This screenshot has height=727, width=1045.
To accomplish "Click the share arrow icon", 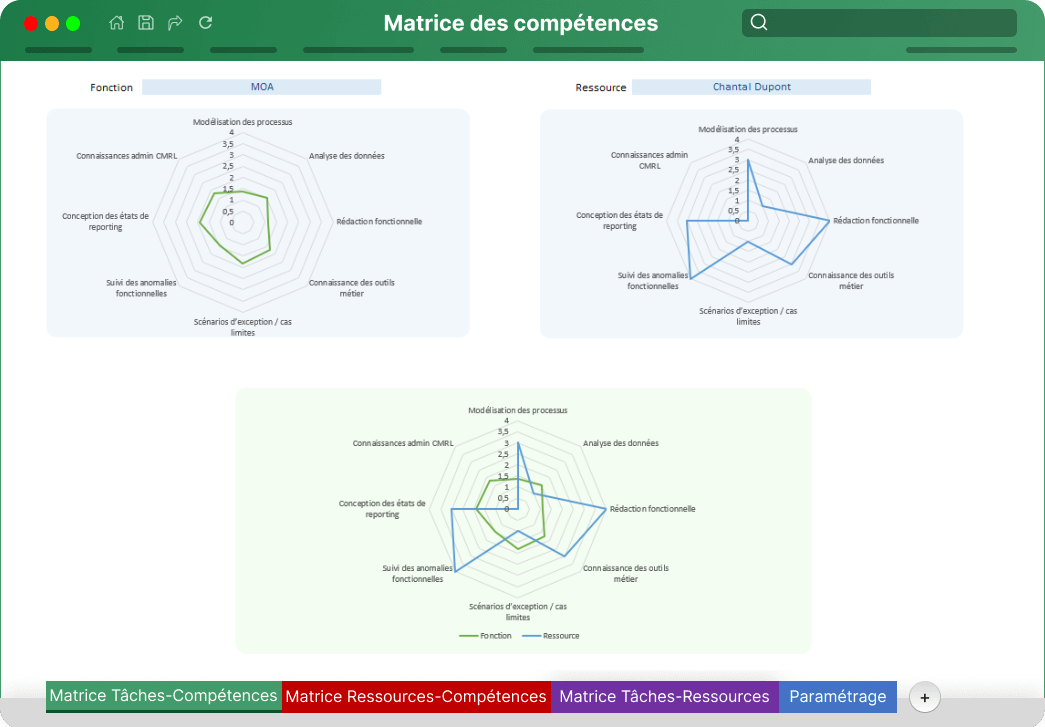I will (175, 23).
